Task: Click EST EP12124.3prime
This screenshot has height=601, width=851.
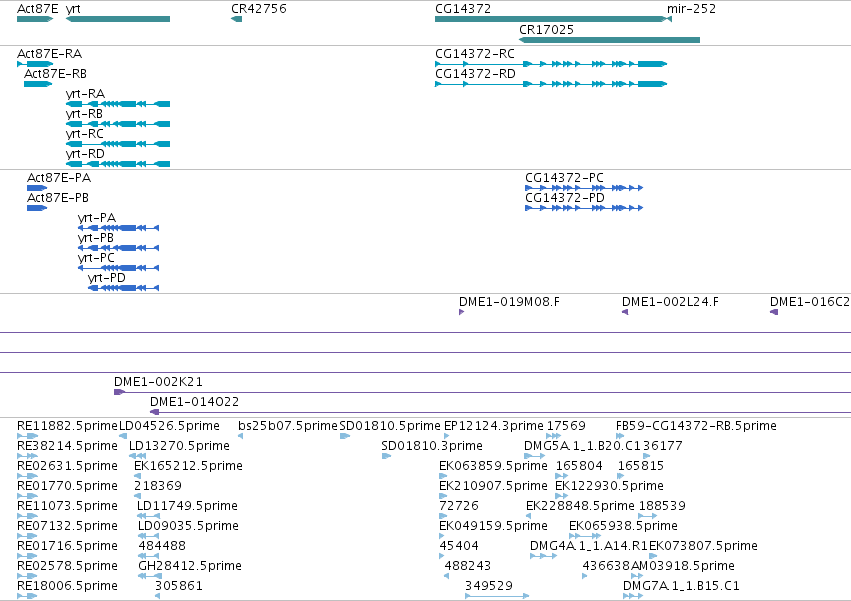Action: 447,436
